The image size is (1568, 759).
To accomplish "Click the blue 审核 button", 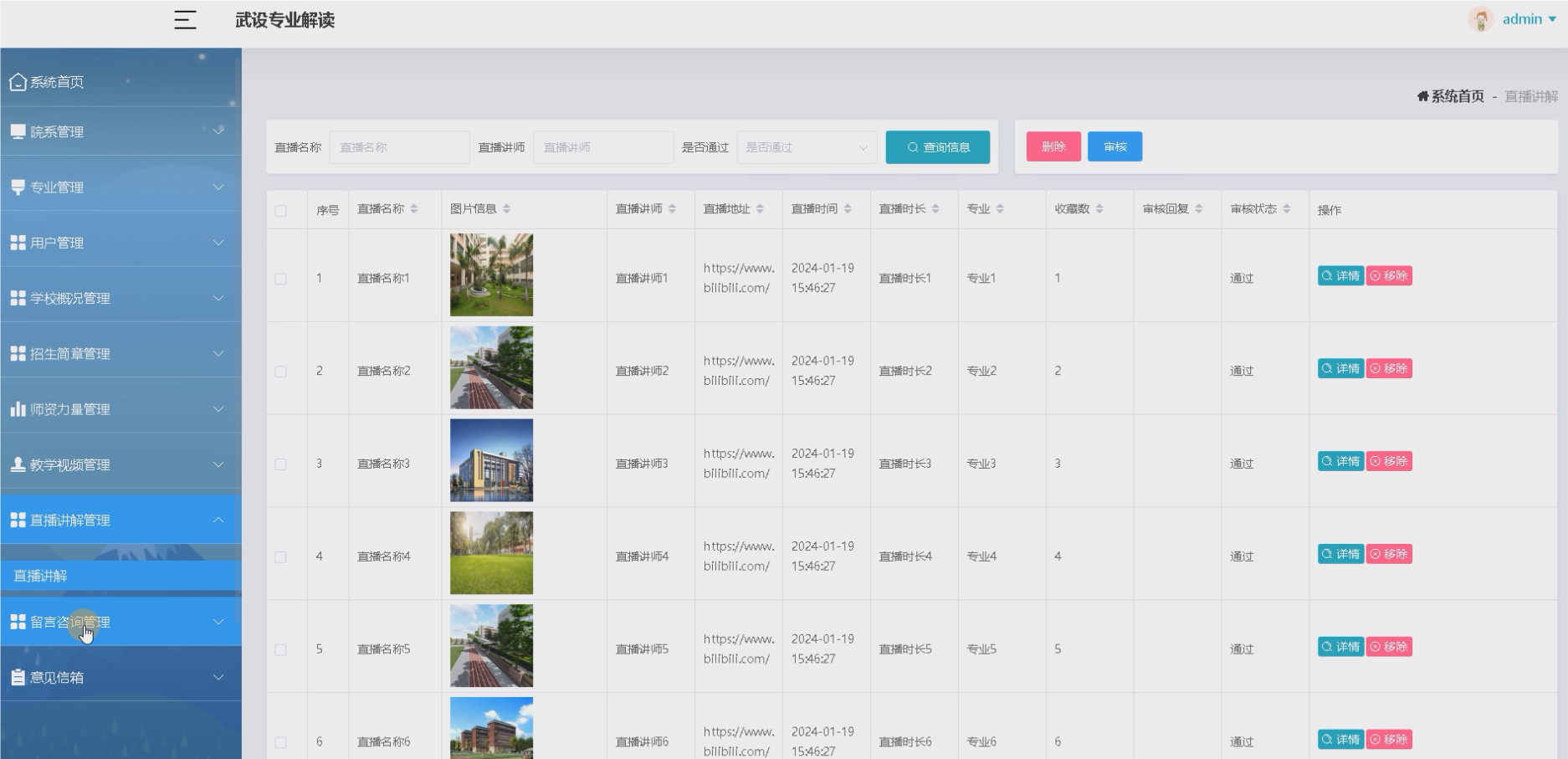I will 1115,146.
